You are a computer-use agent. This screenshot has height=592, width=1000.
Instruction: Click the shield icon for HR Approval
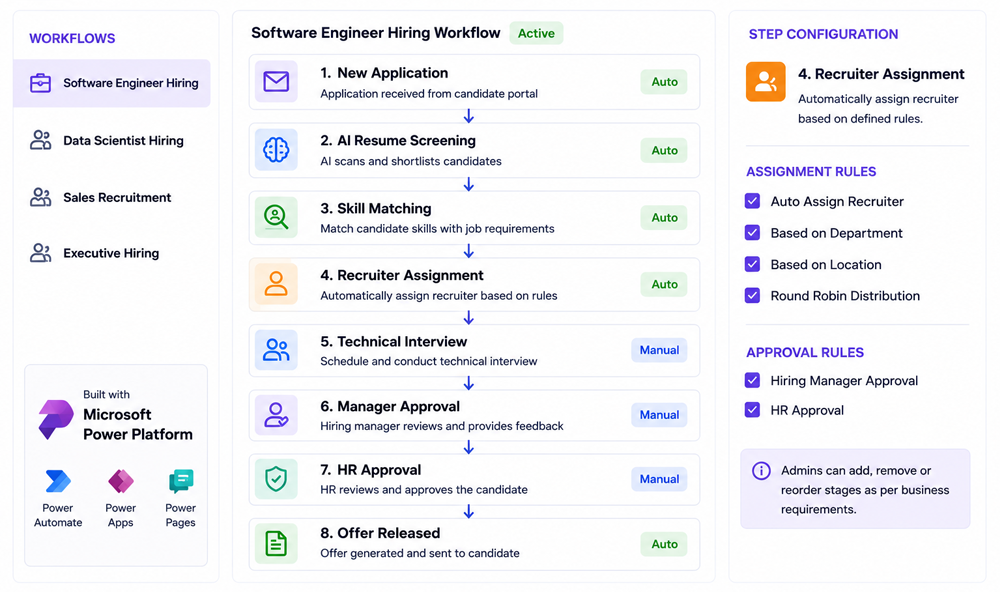pos(276,478)
